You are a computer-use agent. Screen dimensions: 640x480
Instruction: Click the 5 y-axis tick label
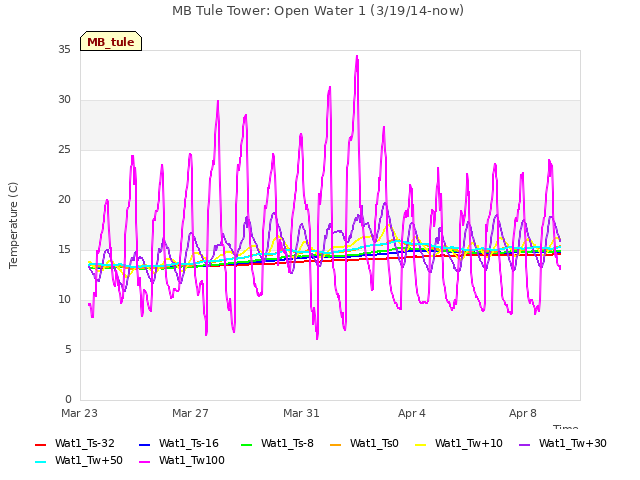click(68, 350)
